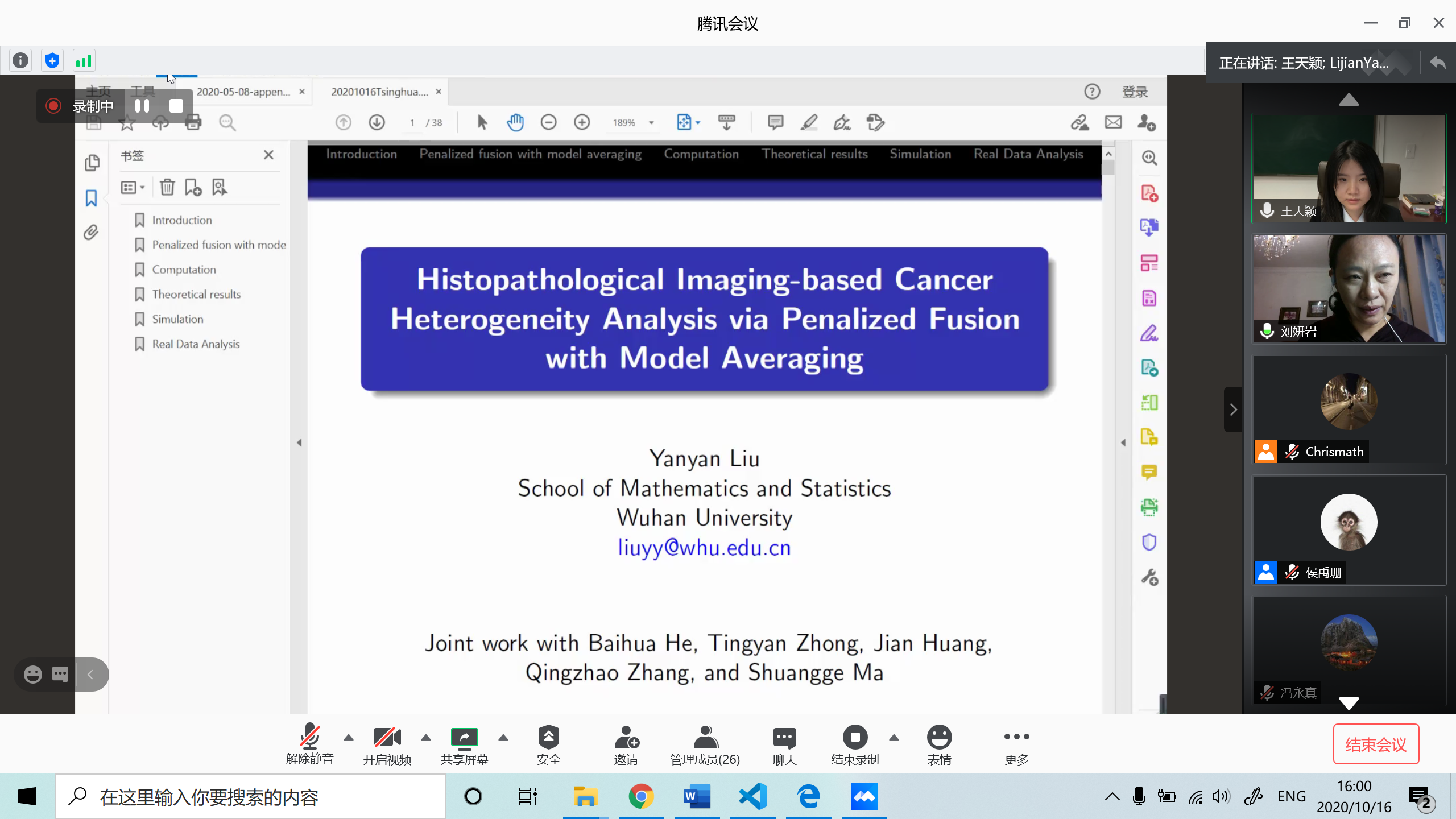This screenshot has height=819, width=1456.
Task: Expand audio options arrow beside mute
Action: 349,738
